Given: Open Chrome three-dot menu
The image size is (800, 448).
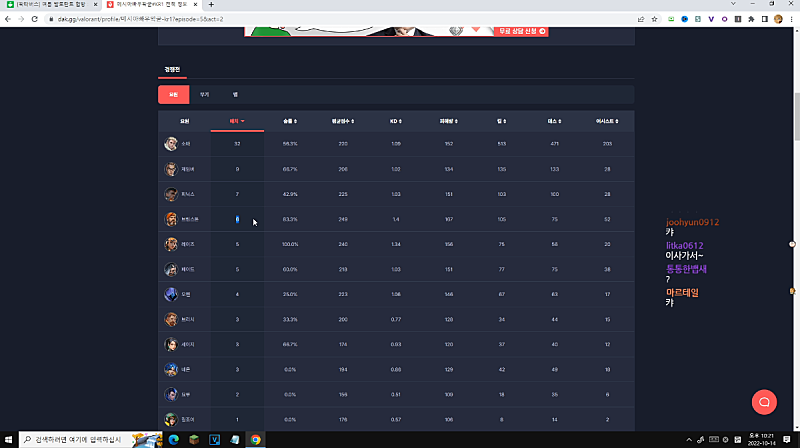Looking at the screenshot, I should pyautogui.click(x=791, y=19).
